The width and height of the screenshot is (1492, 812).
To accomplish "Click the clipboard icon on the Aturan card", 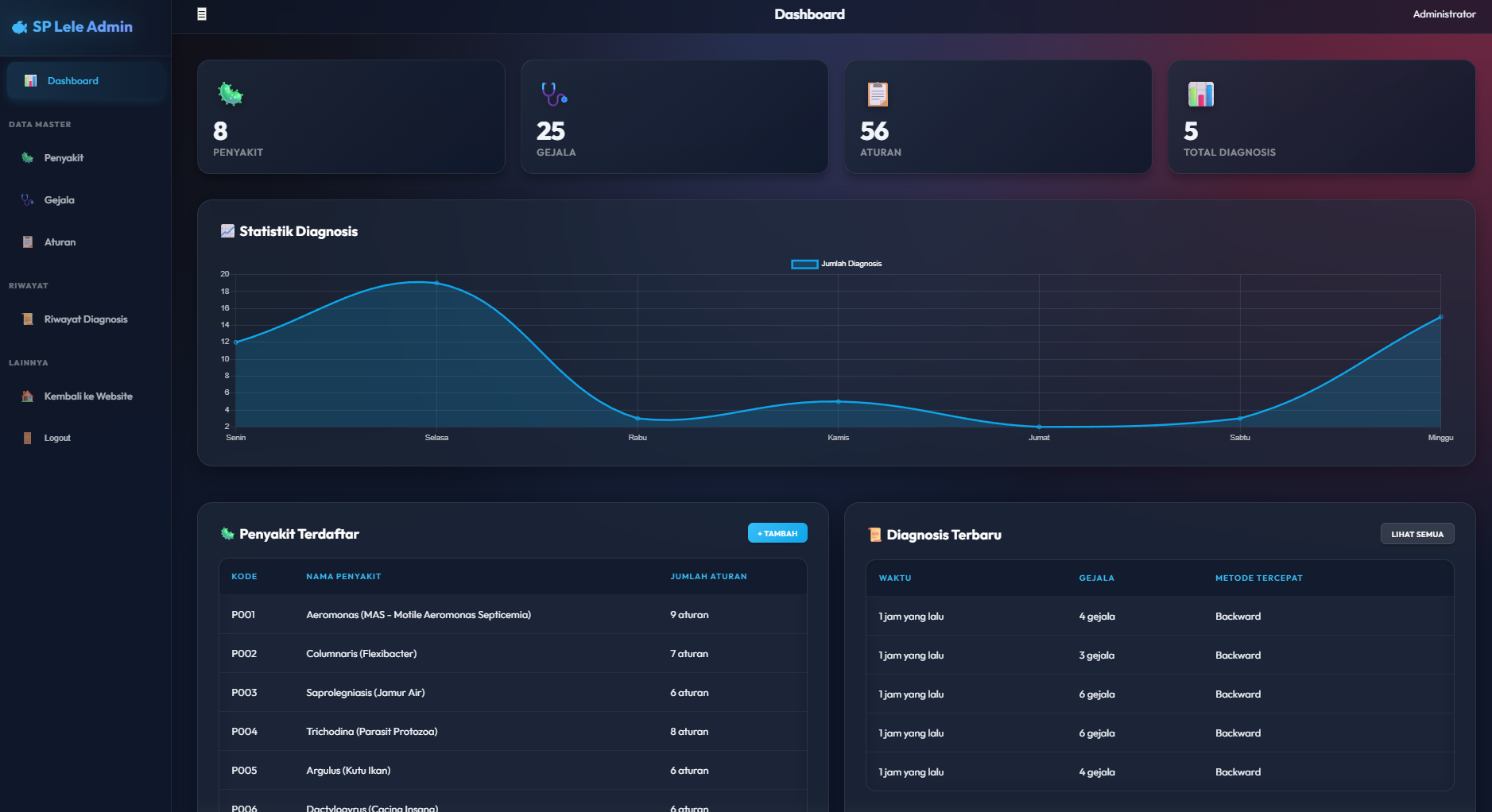I will pyautogui.click(x=878, y=93).
